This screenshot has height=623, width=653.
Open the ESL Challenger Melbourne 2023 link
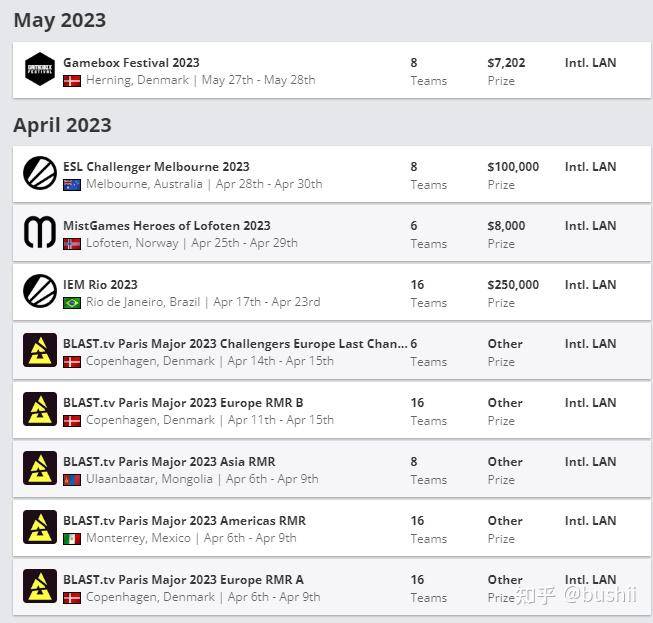(x=156, y=167)
